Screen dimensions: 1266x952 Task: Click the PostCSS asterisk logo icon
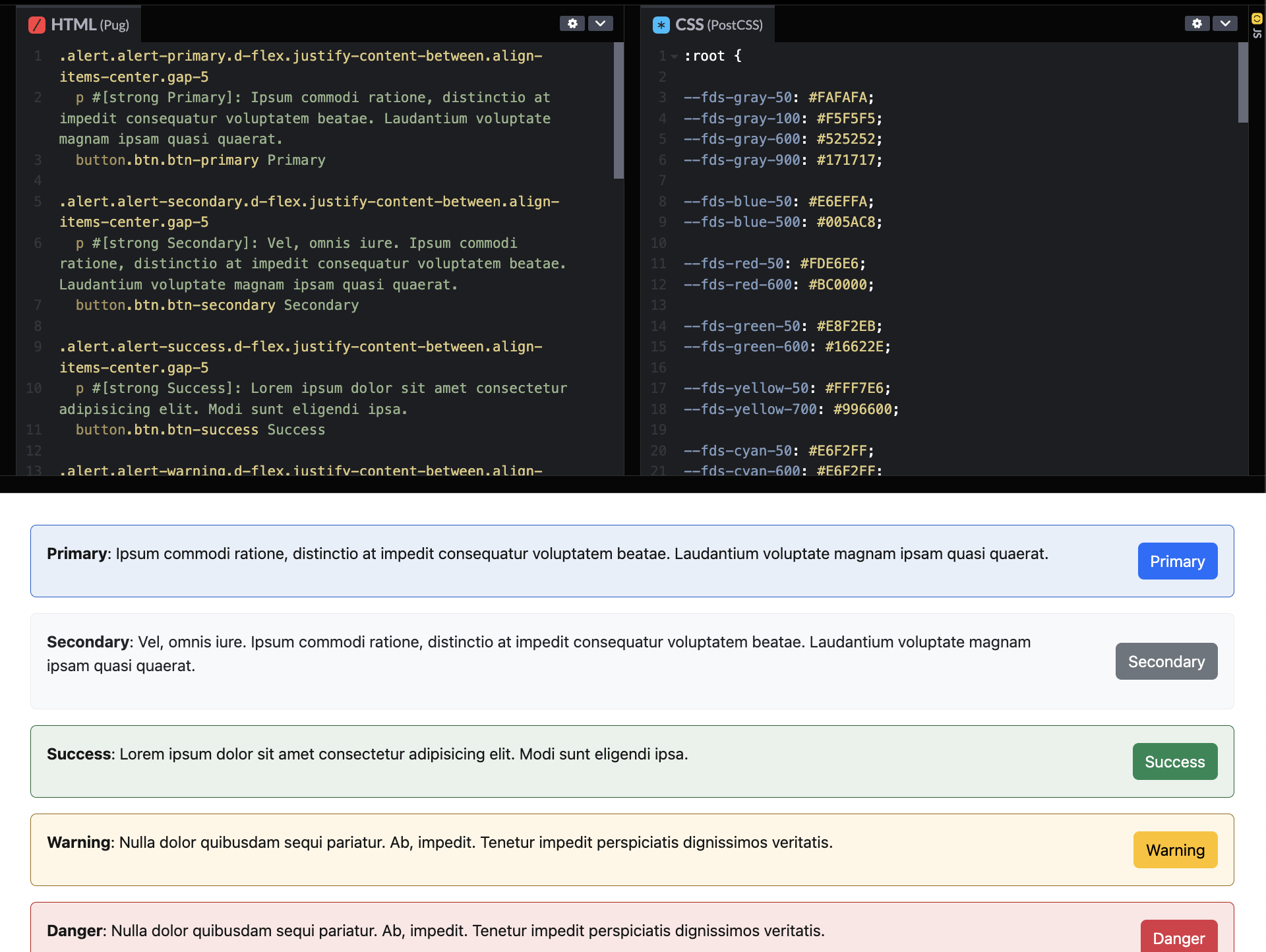point(661,25)
